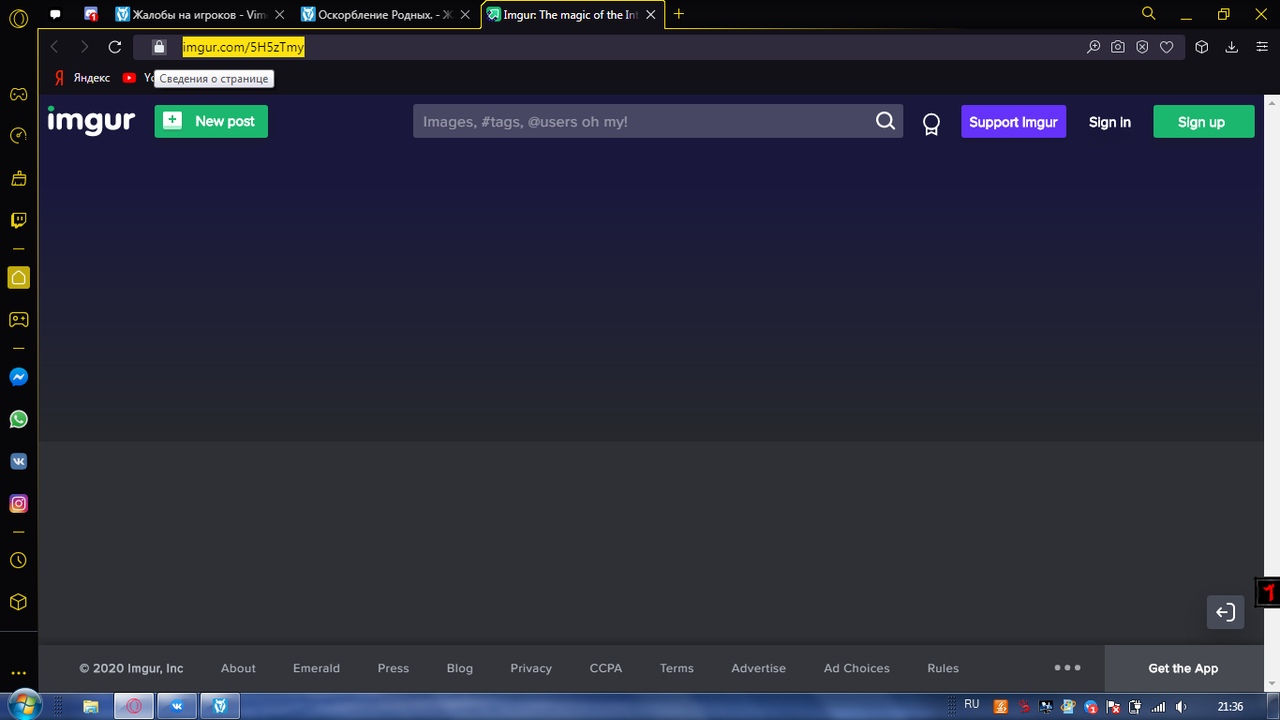Image resolution: width=1280 pixels, height=720 pixels.
Task: Click the Sign up button
Action: [1202, 122]
